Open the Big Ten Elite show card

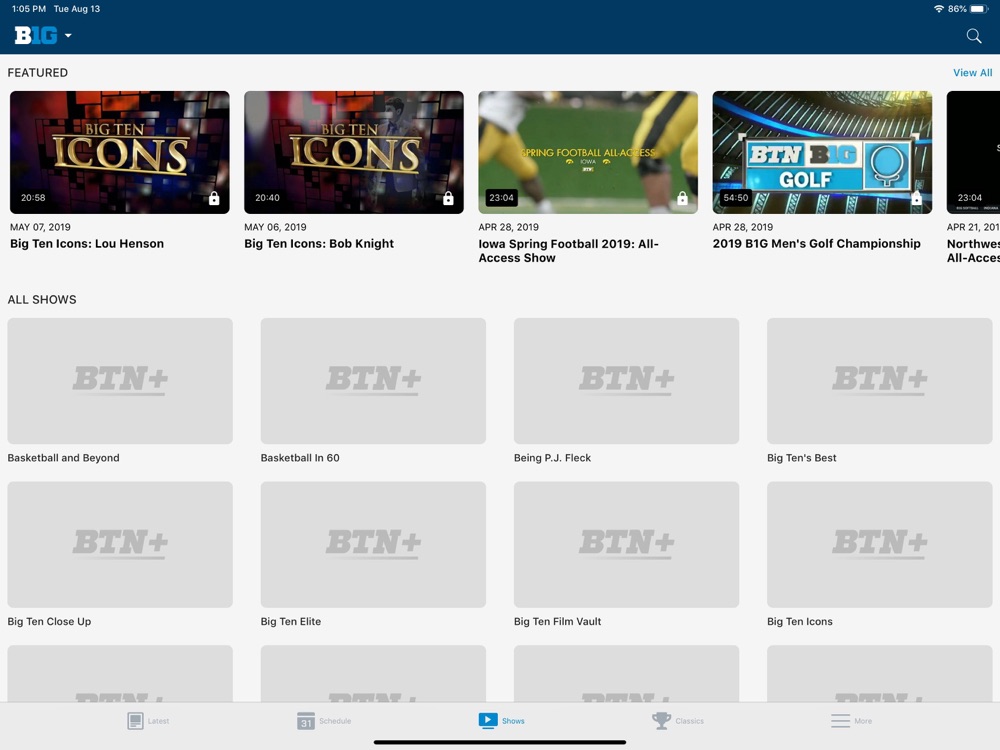(x=373, y=545)
